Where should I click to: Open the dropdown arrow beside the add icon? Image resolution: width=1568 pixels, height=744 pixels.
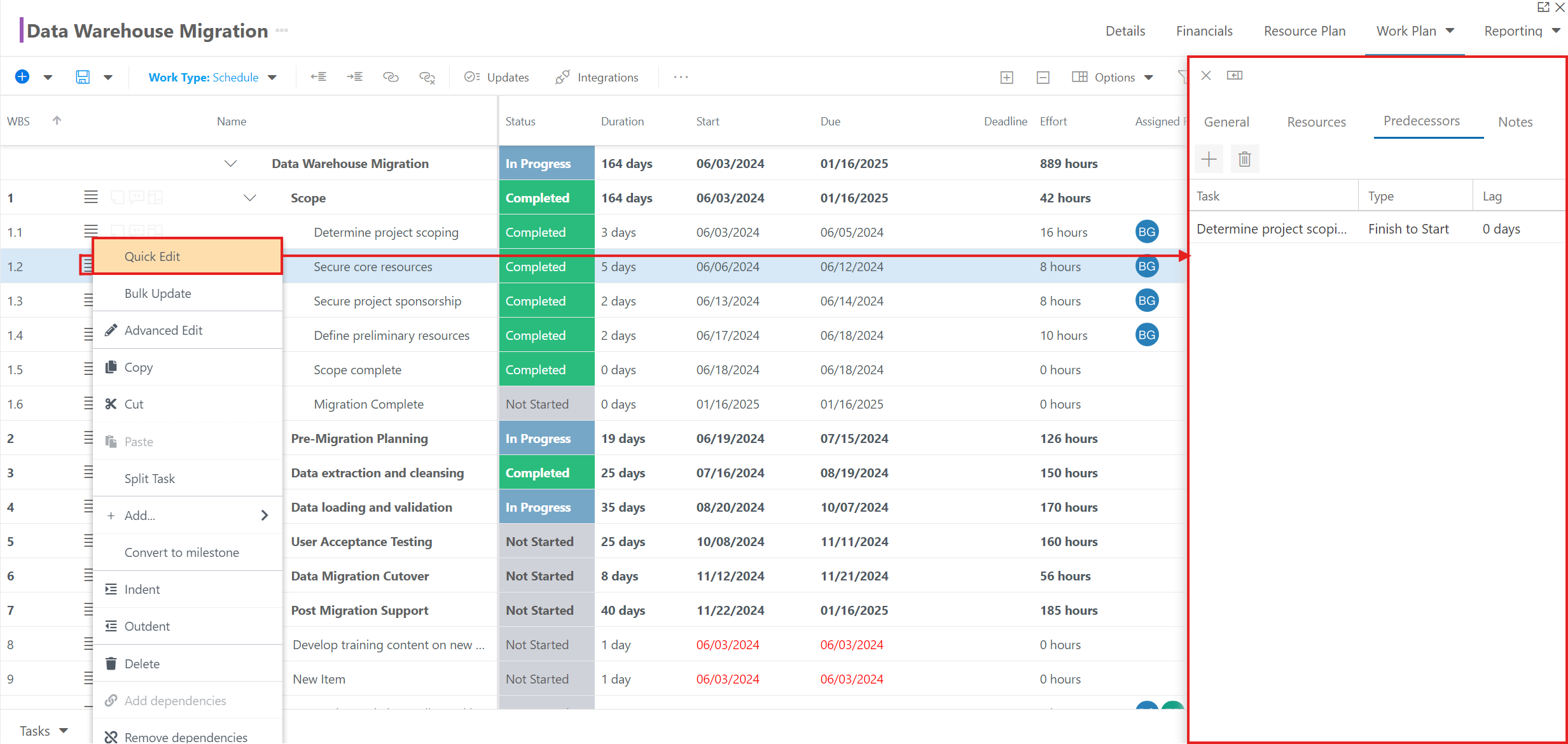48,78
